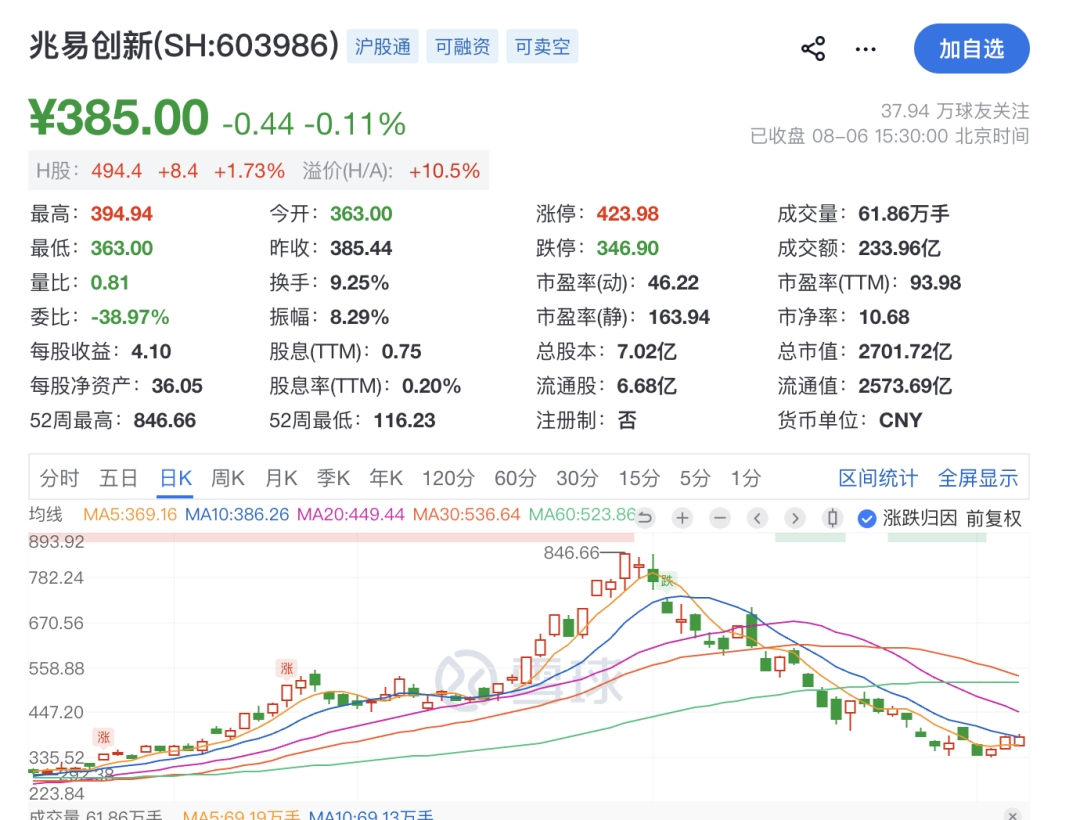Open the three-dots more menu
This screenshot has width=1080, height=820.
point(865,49)
